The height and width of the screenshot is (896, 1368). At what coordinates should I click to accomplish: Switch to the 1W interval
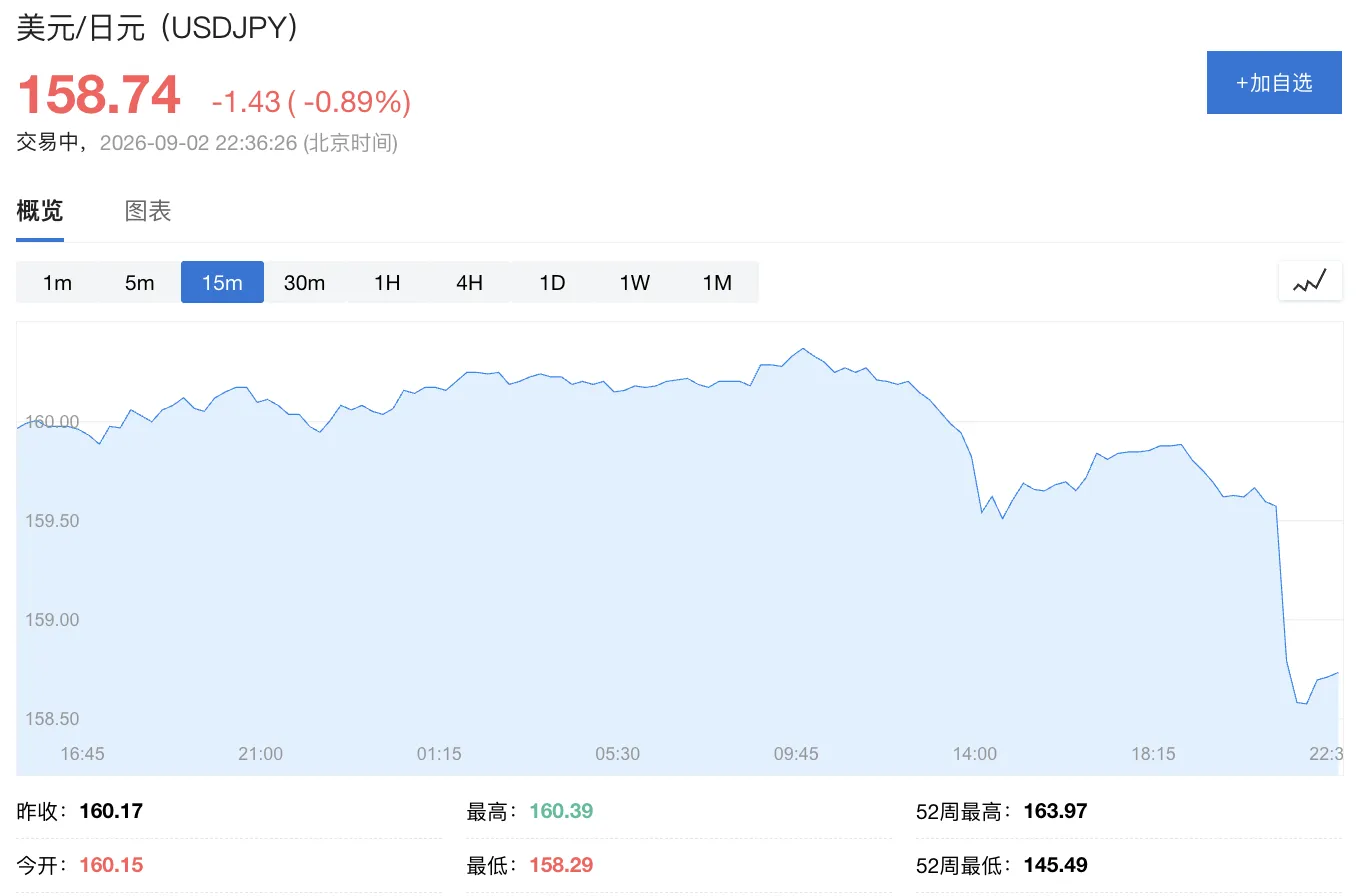click(635, 282)
